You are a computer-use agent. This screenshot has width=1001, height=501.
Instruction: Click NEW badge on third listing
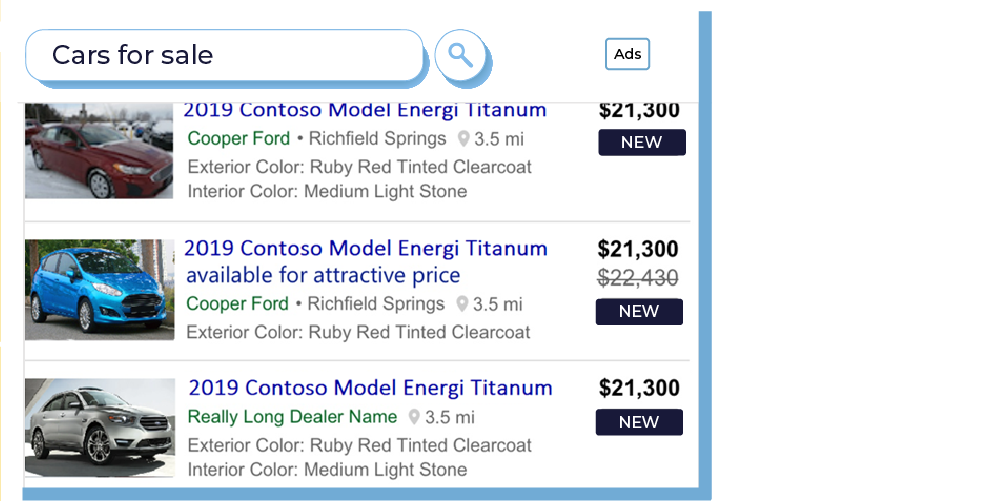click(639, 422)
